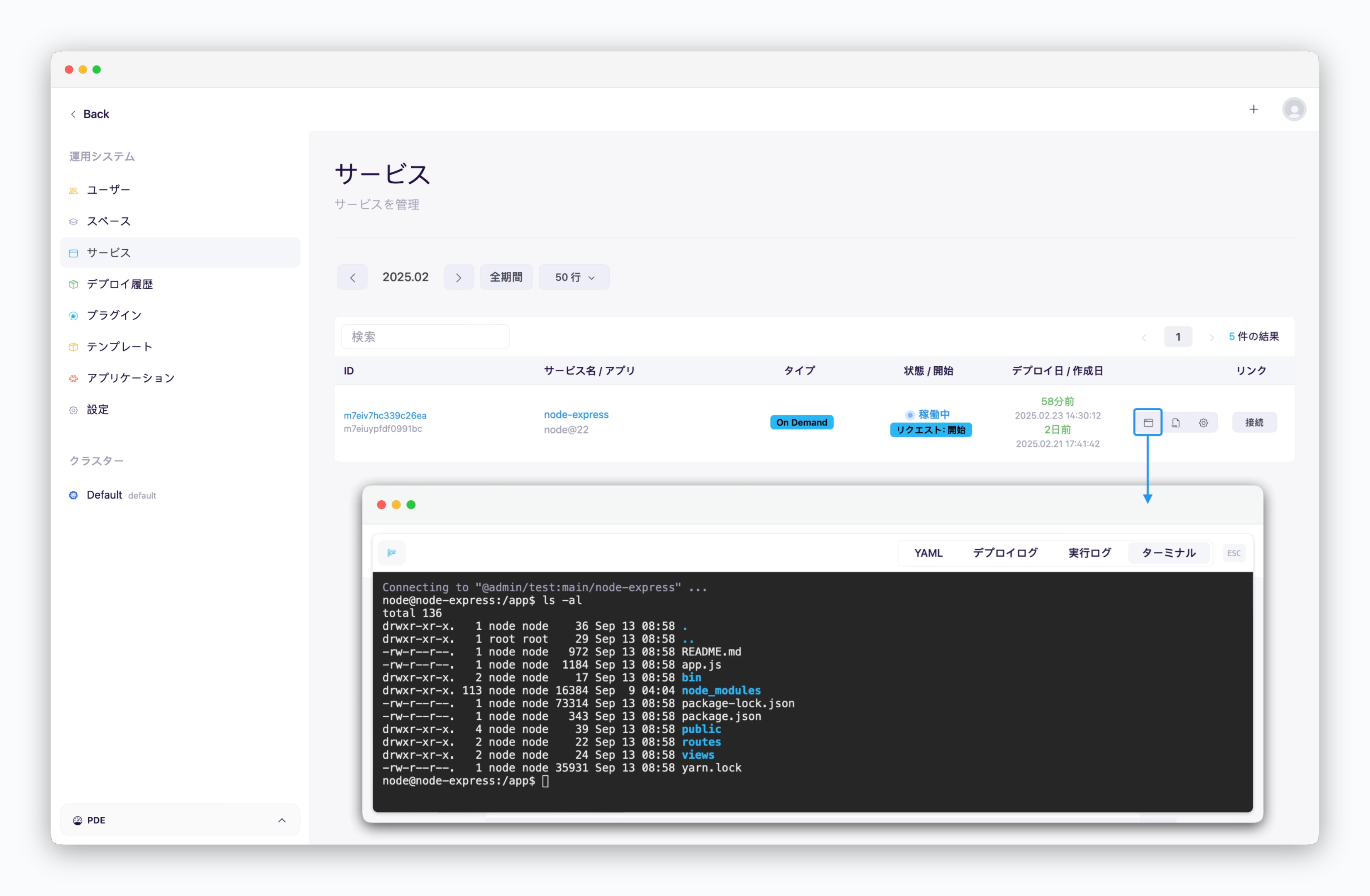
Task: Open the document icon for node-express row
Action: [x=1175, y=423]
